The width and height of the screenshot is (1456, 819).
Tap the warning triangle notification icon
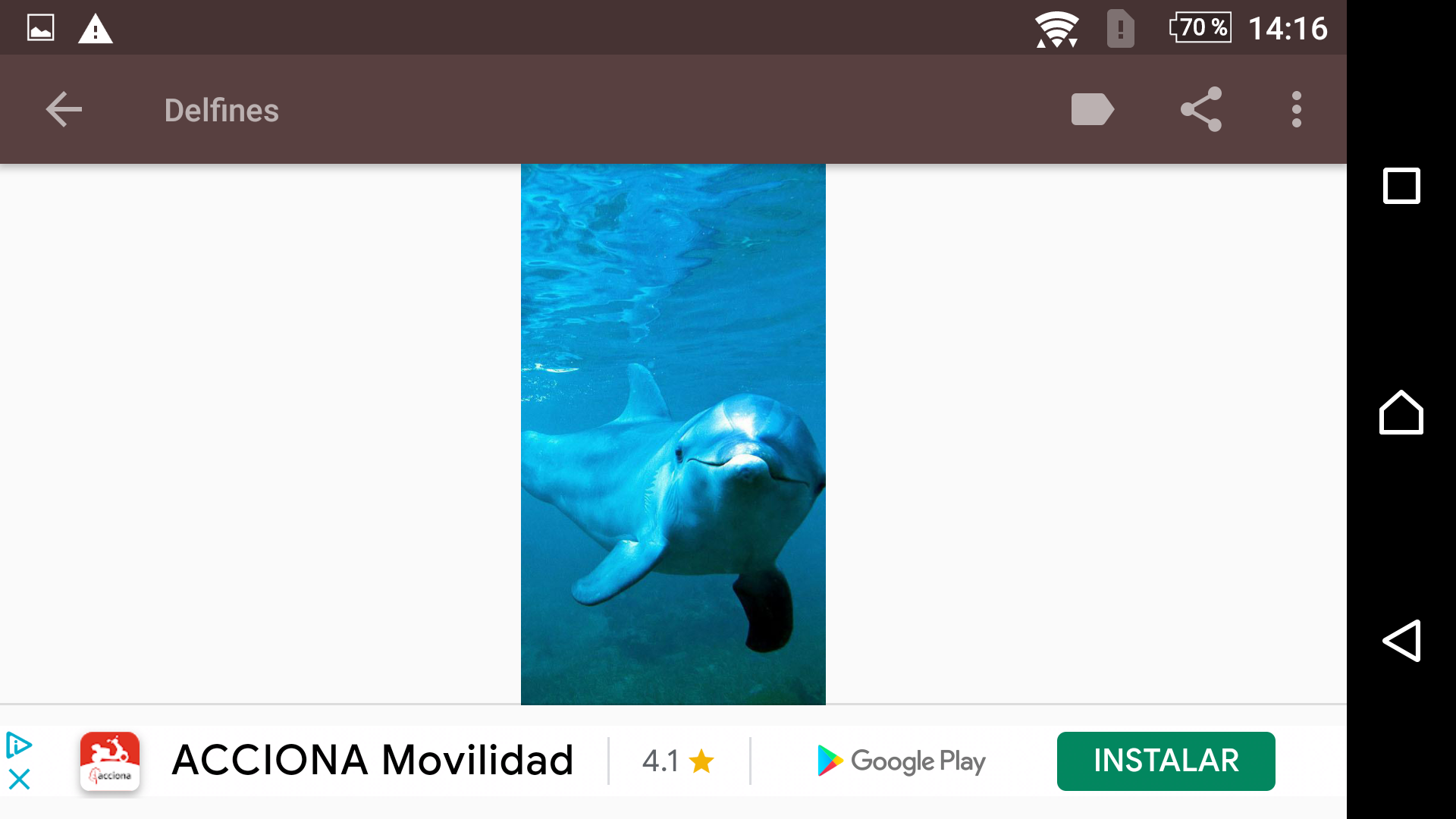[x=96, y=29]
